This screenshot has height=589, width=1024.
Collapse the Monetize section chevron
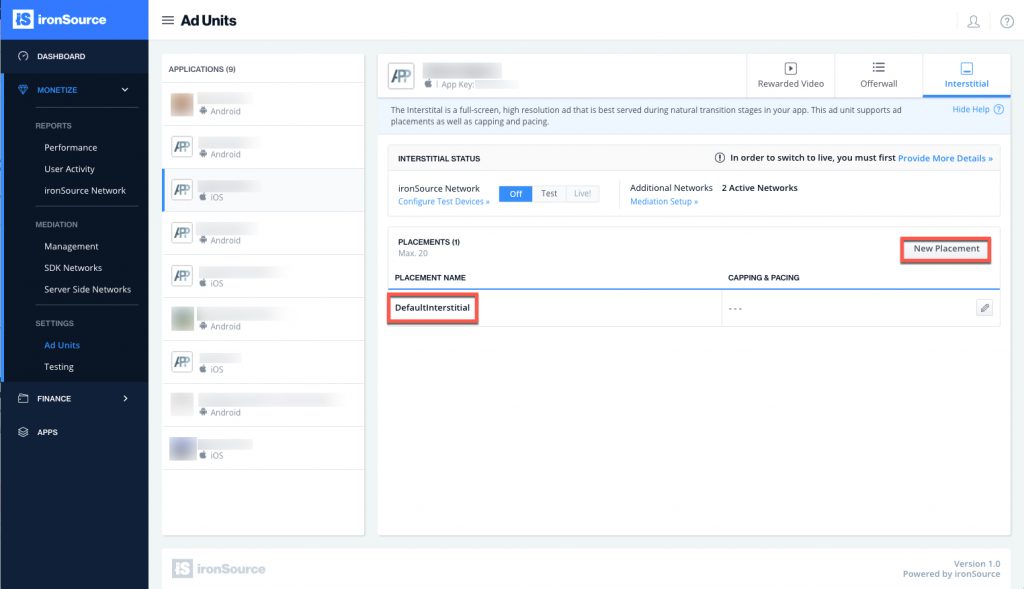pos(125,89)
